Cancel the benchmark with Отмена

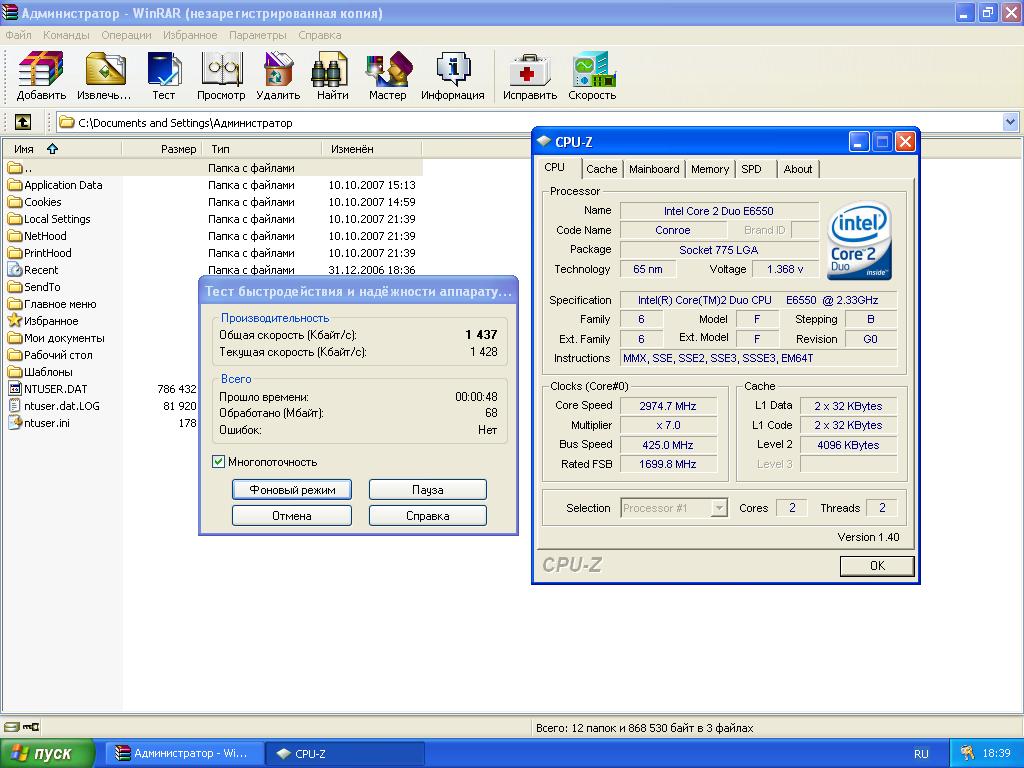coord(292,515)
